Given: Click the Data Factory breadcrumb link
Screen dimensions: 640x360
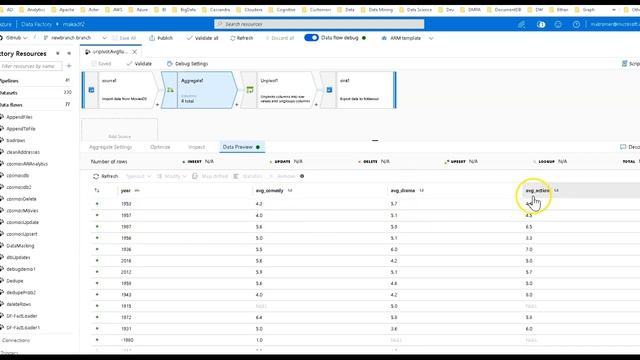Looking at the screenshot, I should coord(36,24).
